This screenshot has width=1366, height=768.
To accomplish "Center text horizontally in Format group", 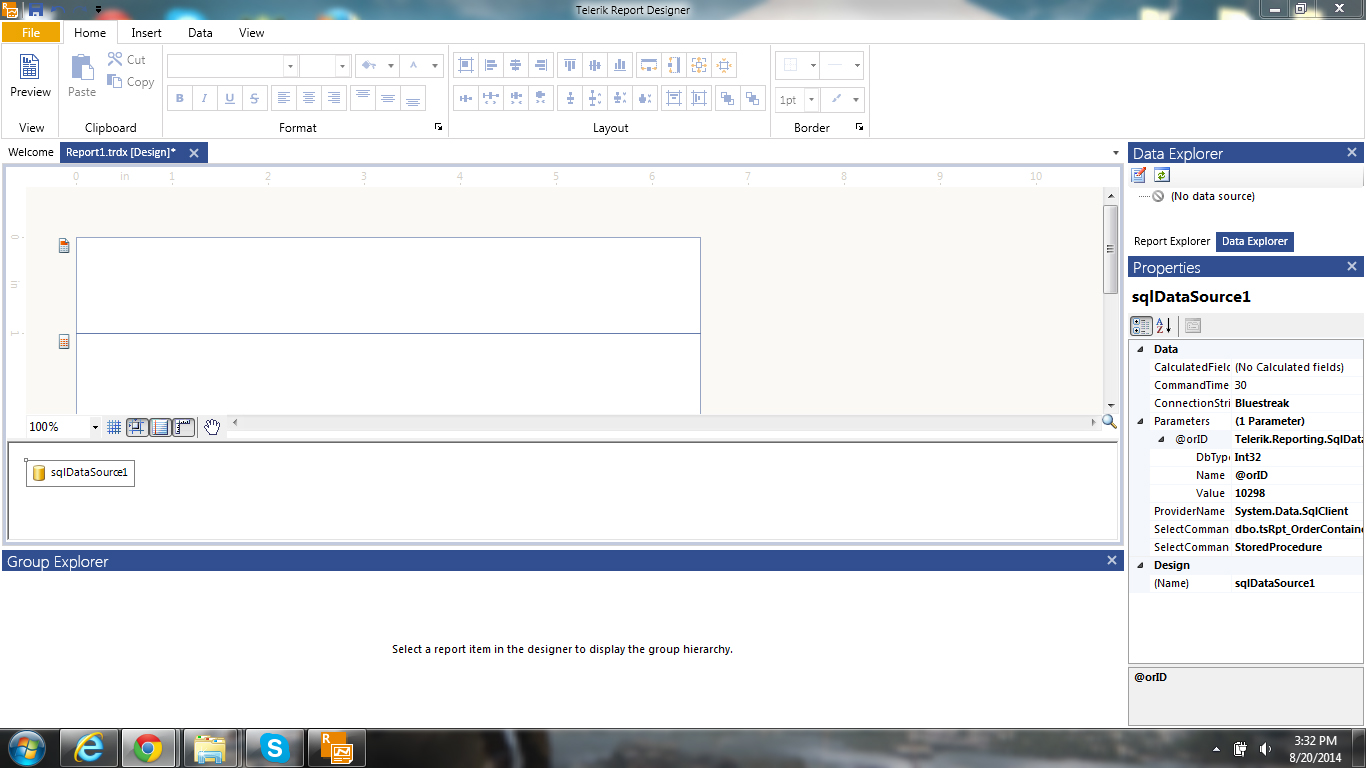I will (309, 98).
